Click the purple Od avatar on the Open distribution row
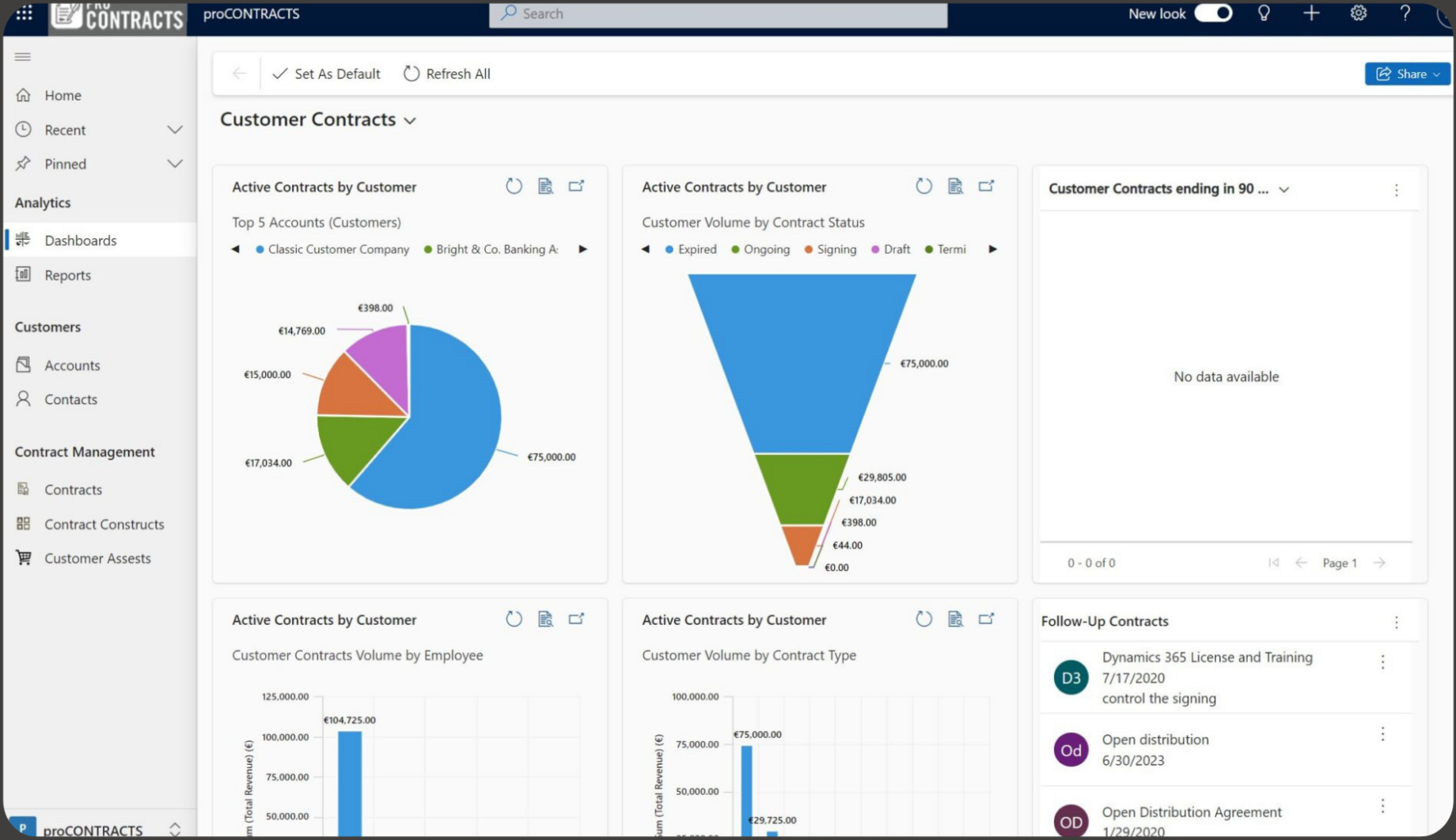Image resolution: width=1456 pixels, height=840 pixels. click(x=1071, y=750)
